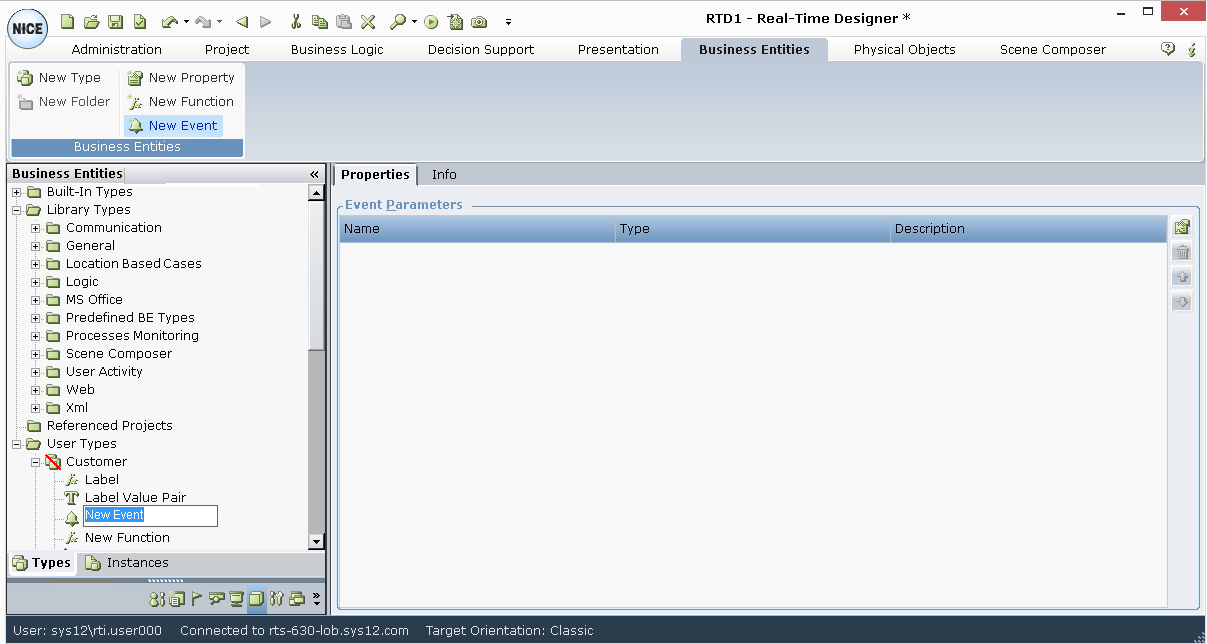Open the Scene Composer ribbon tab

point(1052,49)
